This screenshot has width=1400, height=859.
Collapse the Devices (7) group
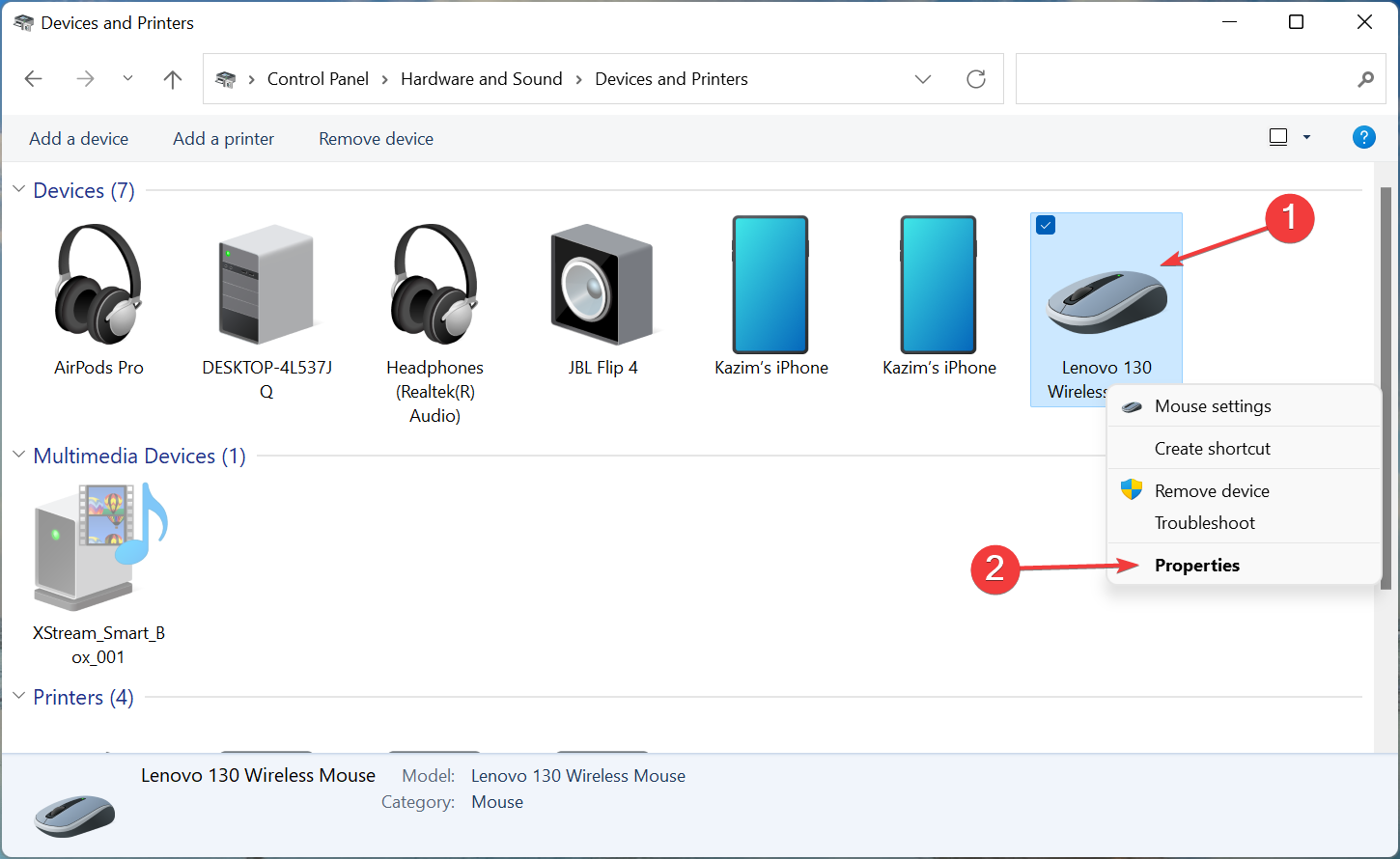point(19,189)
